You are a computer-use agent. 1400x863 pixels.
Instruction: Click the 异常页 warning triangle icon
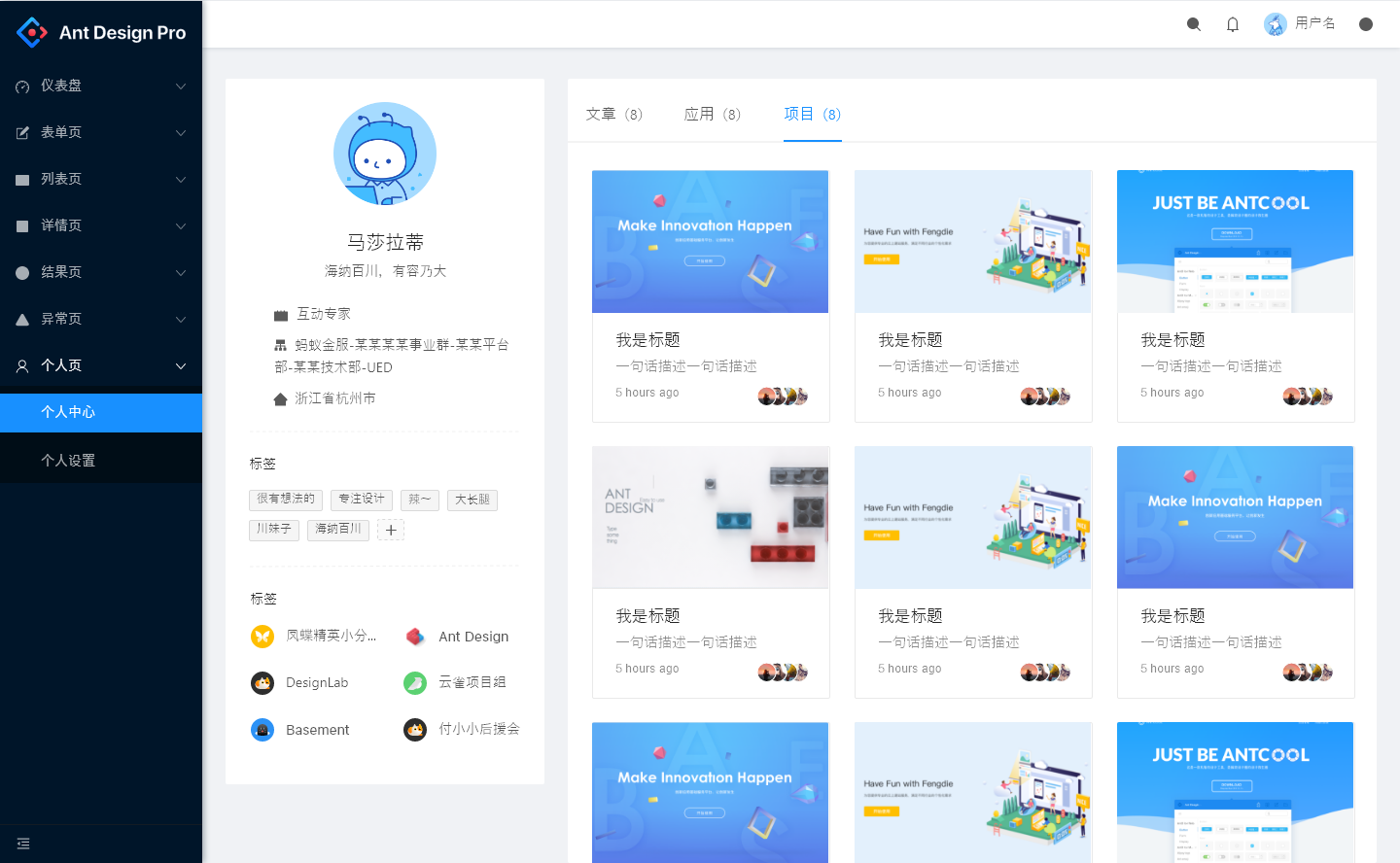[x=22, y=320]
